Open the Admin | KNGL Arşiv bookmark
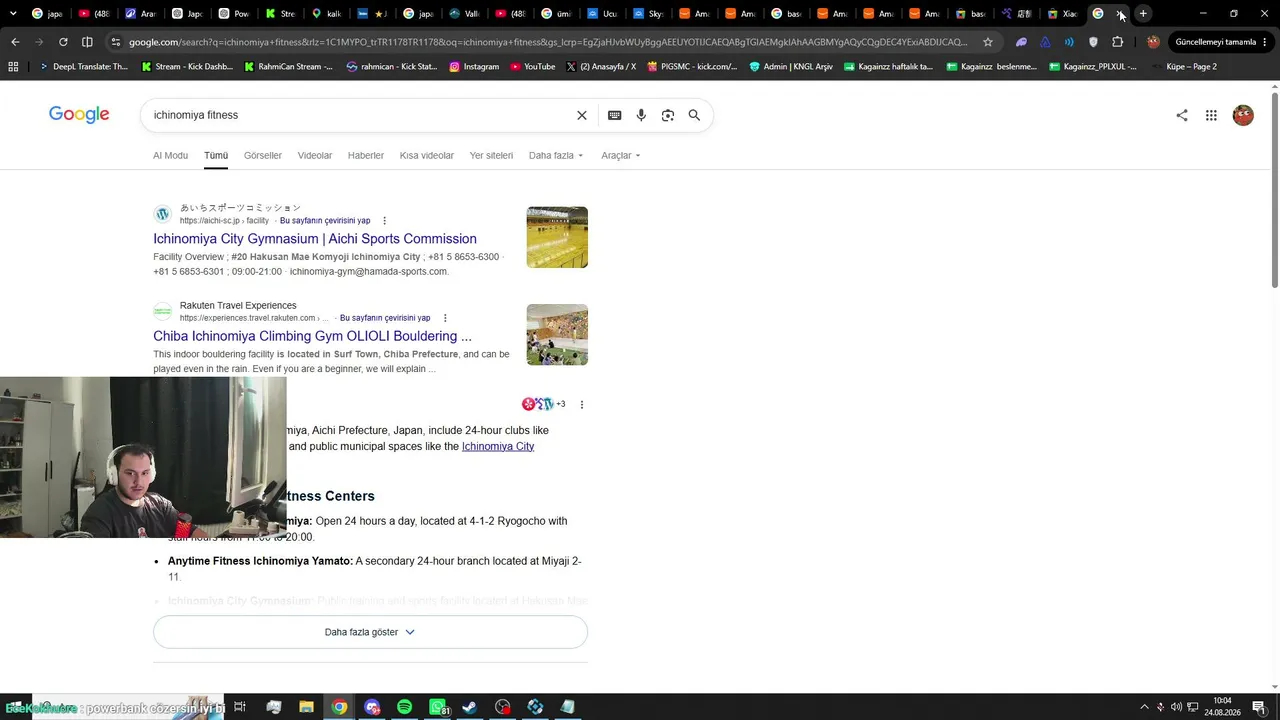Screen dimensions: 1280x720 (x=790, y=66)
